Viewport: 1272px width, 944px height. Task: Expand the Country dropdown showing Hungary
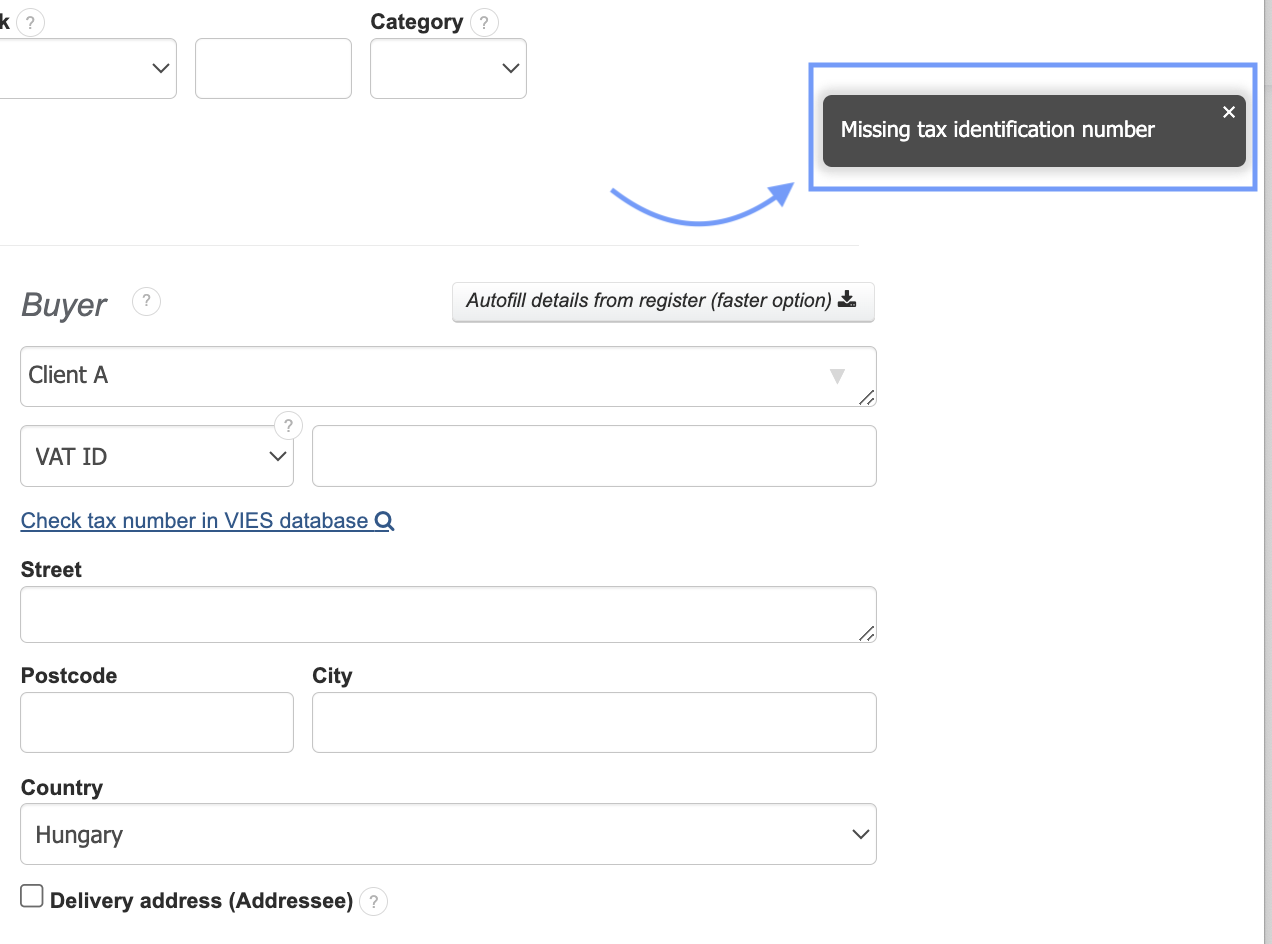448,834
